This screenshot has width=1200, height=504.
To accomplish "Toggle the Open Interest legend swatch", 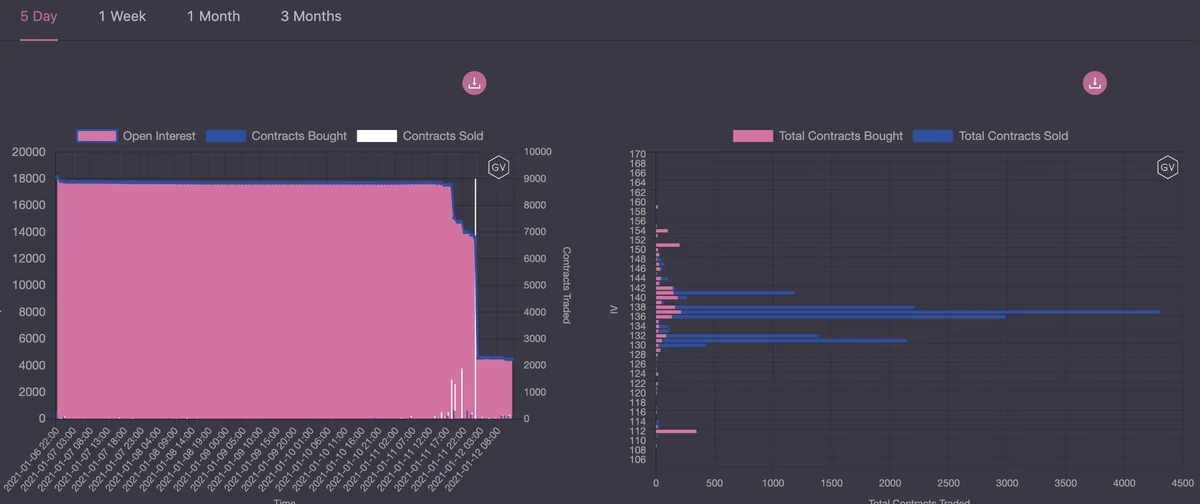I will [96, 136].
